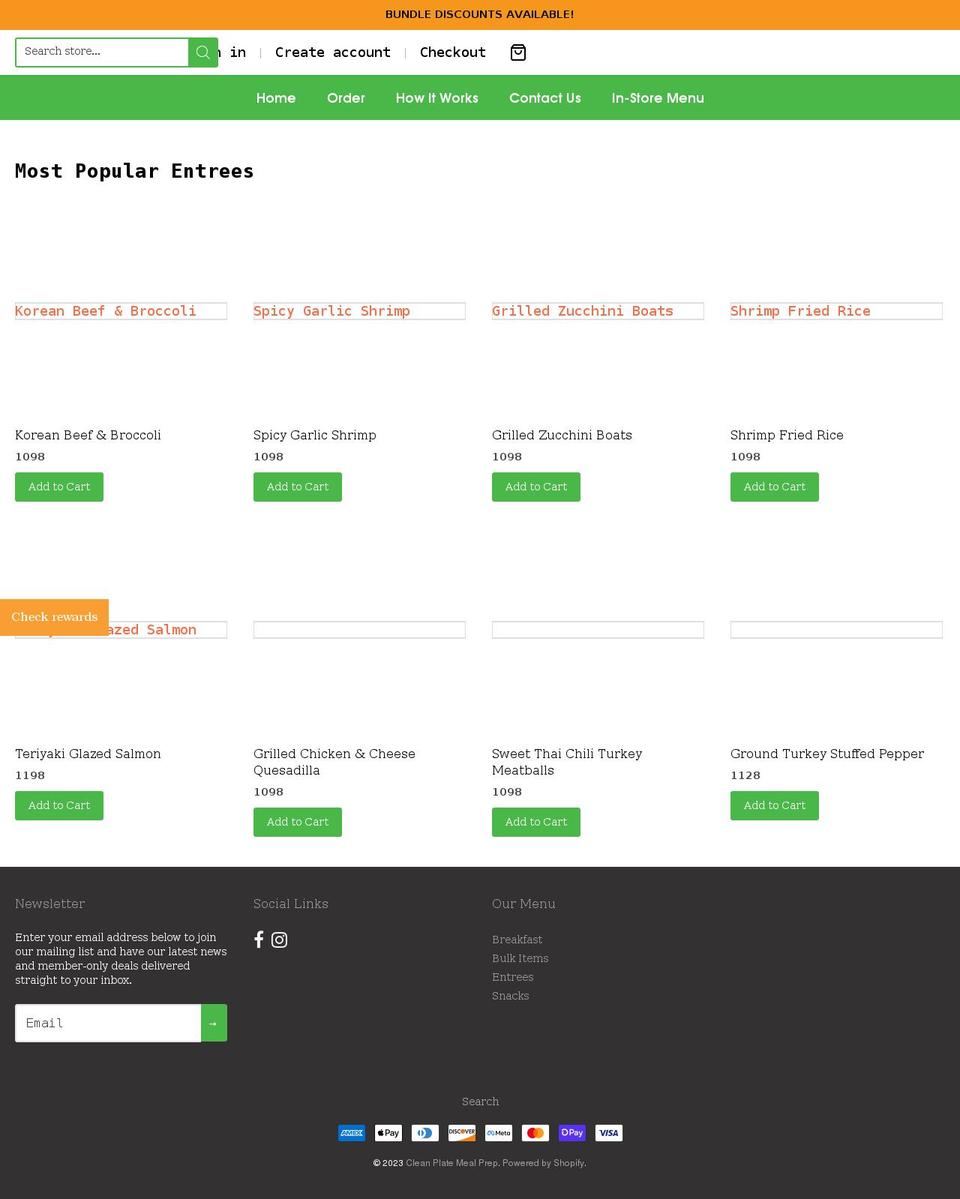Click the Mastercard payment icon
This screenshot has width=960, height=1199.
(x=535, y=1132)
